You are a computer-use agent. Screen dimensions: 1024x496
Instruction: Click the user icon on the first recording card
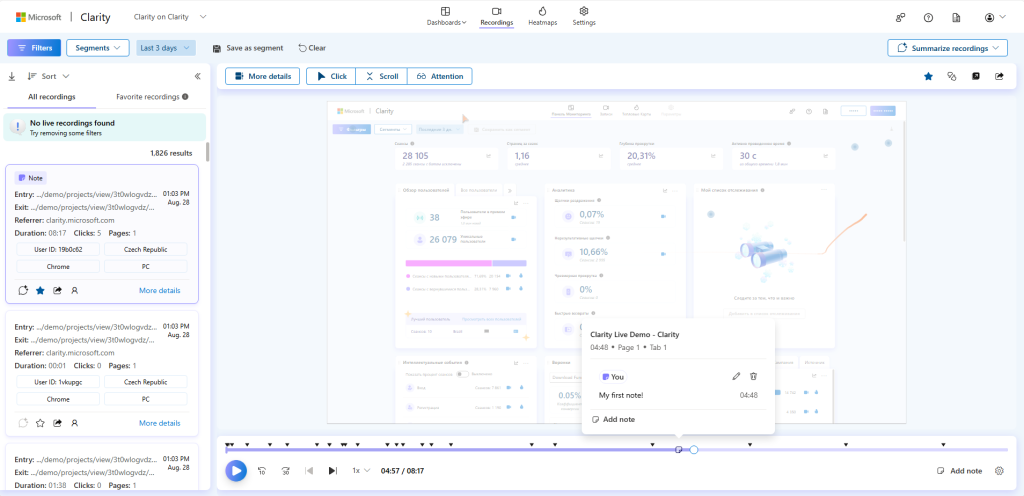click(x=74, y=290)
